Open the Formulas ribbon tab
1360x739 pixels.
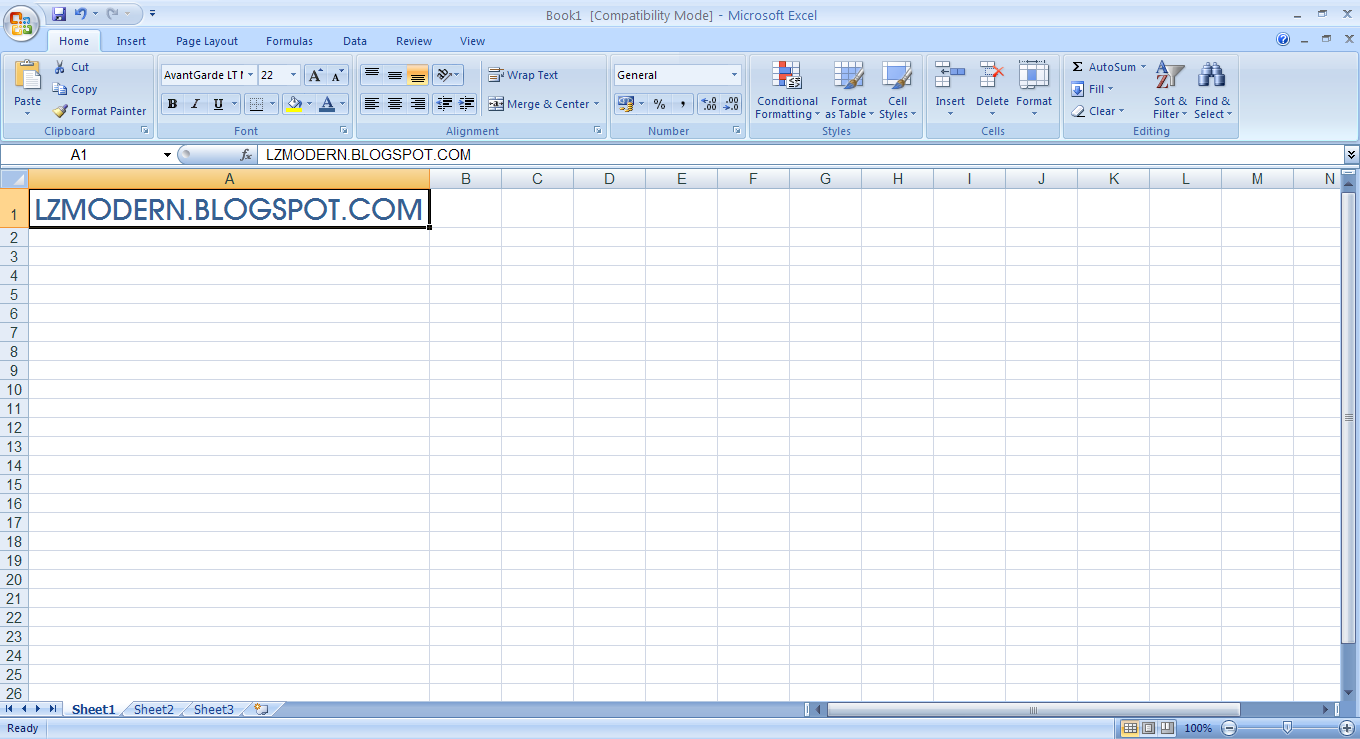click(x=289, y=41)
